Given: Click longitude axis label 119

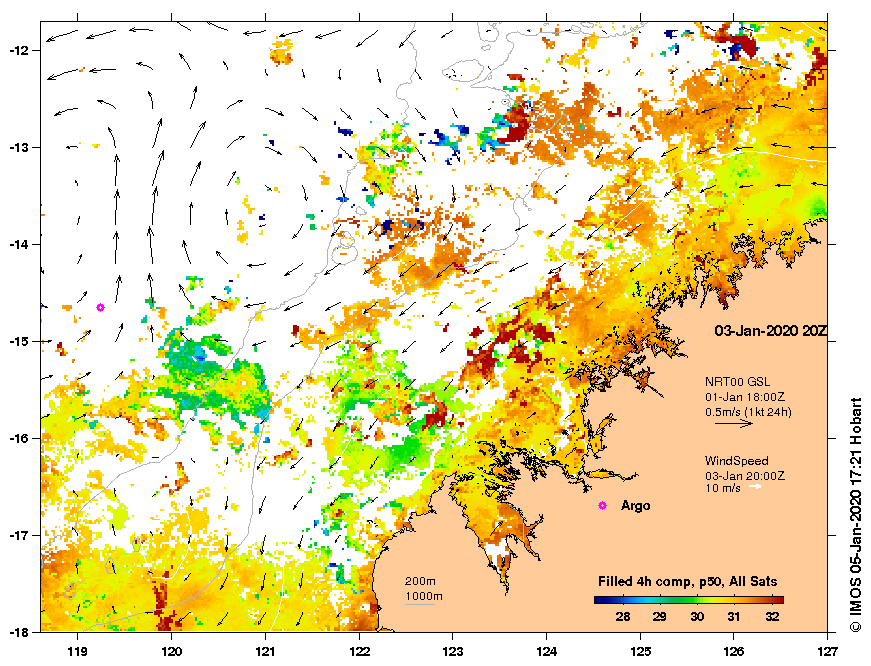Looking at the screenshot, I should tap(77, 651).
